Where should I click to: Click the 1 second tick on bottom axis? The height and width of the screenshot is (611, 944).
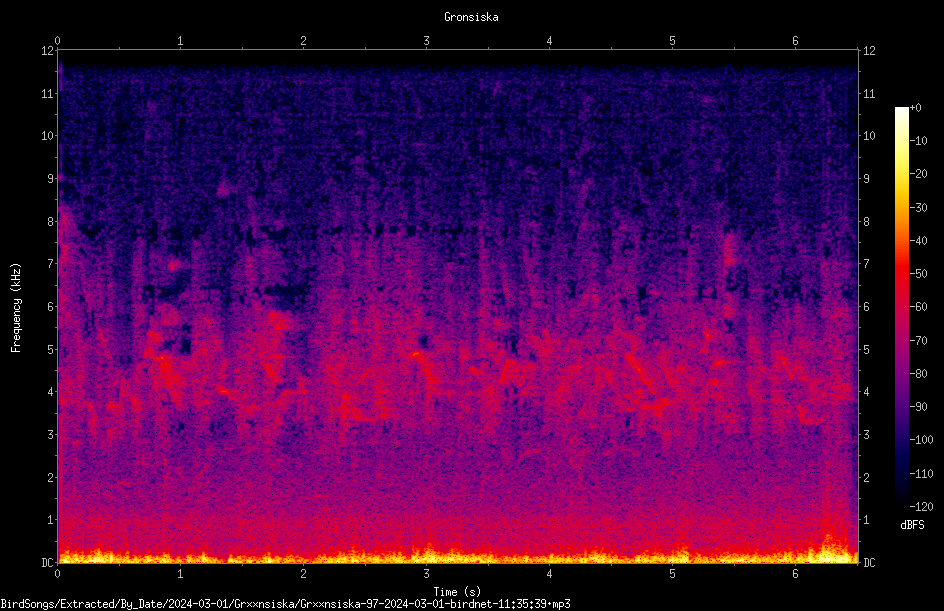180,574
